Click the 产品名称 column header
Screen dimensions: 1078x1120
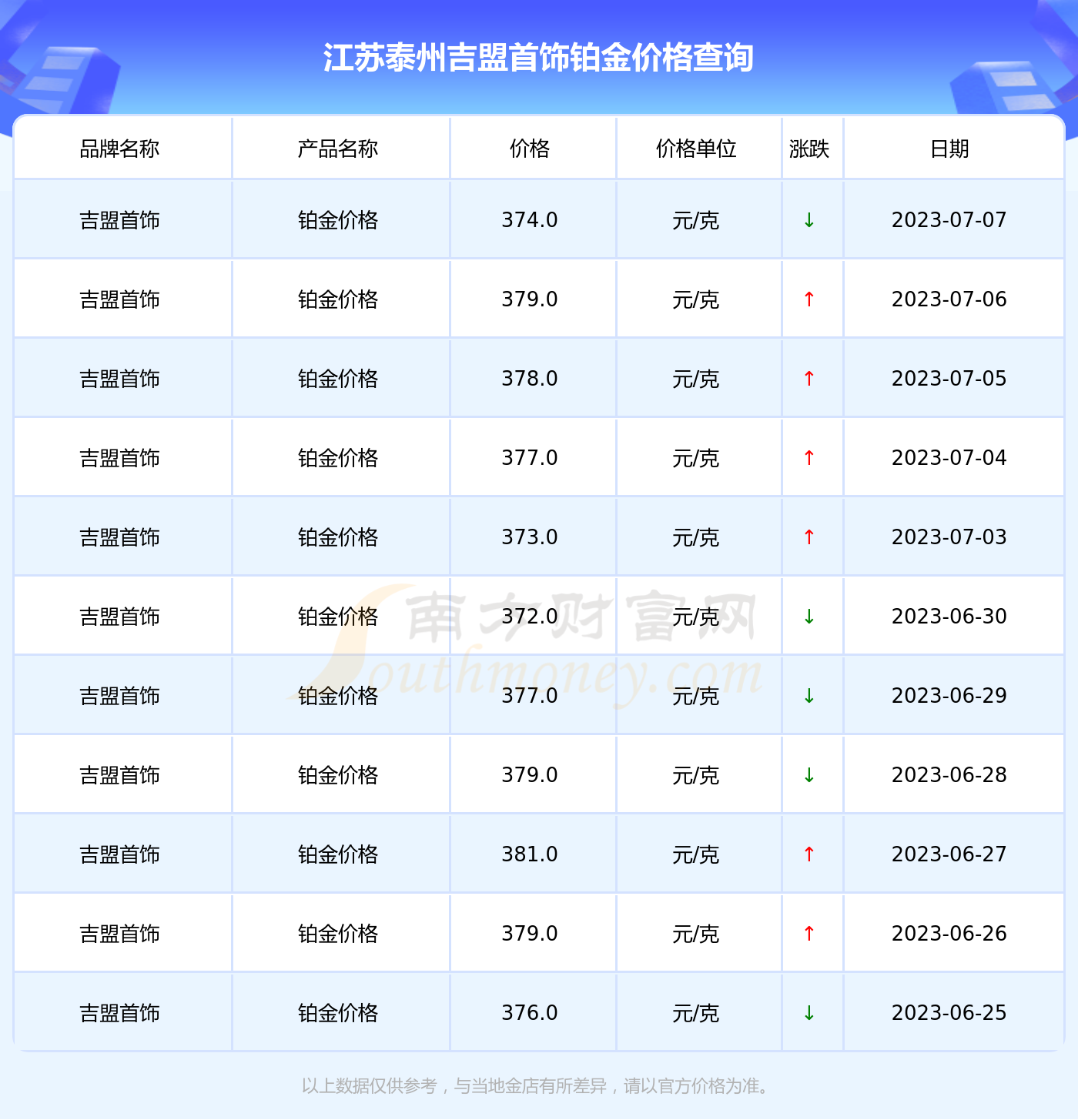click(x=338, y=149)
